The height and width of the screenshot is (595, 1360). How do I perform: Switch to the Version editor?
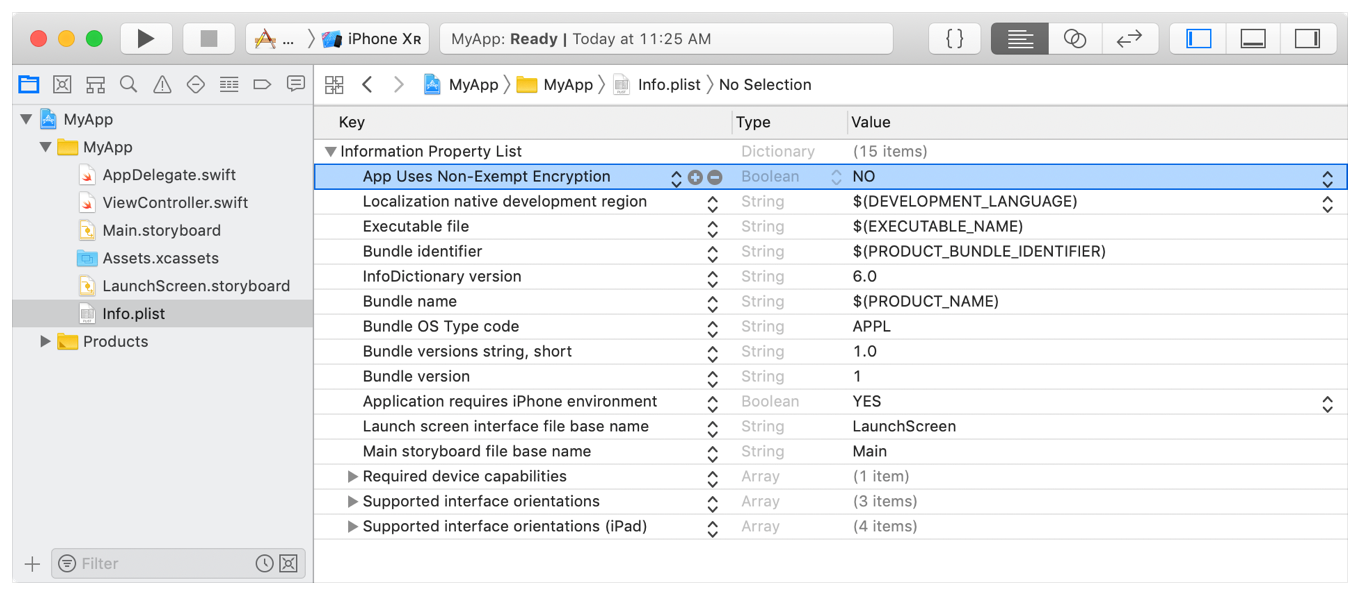(1129, 39)
